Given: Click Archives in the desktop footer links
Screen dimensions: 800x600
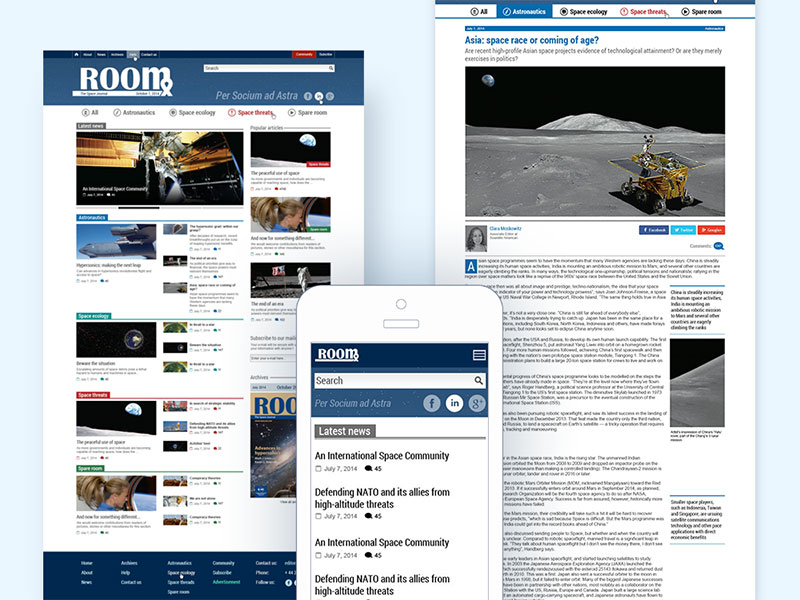Looking at the screenshot, I should click(x=129, y=563).
